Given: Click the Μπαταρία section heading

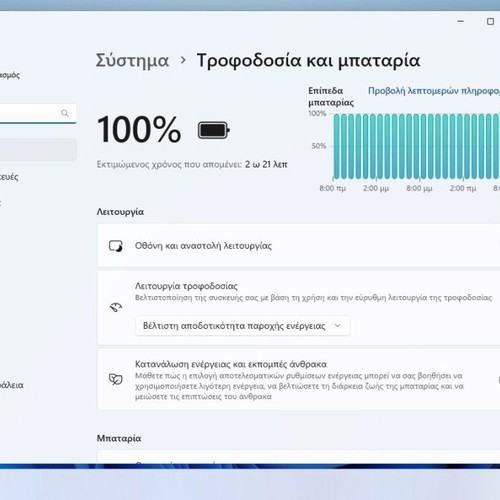Looking at the screenshot, I should pos(119,438).
